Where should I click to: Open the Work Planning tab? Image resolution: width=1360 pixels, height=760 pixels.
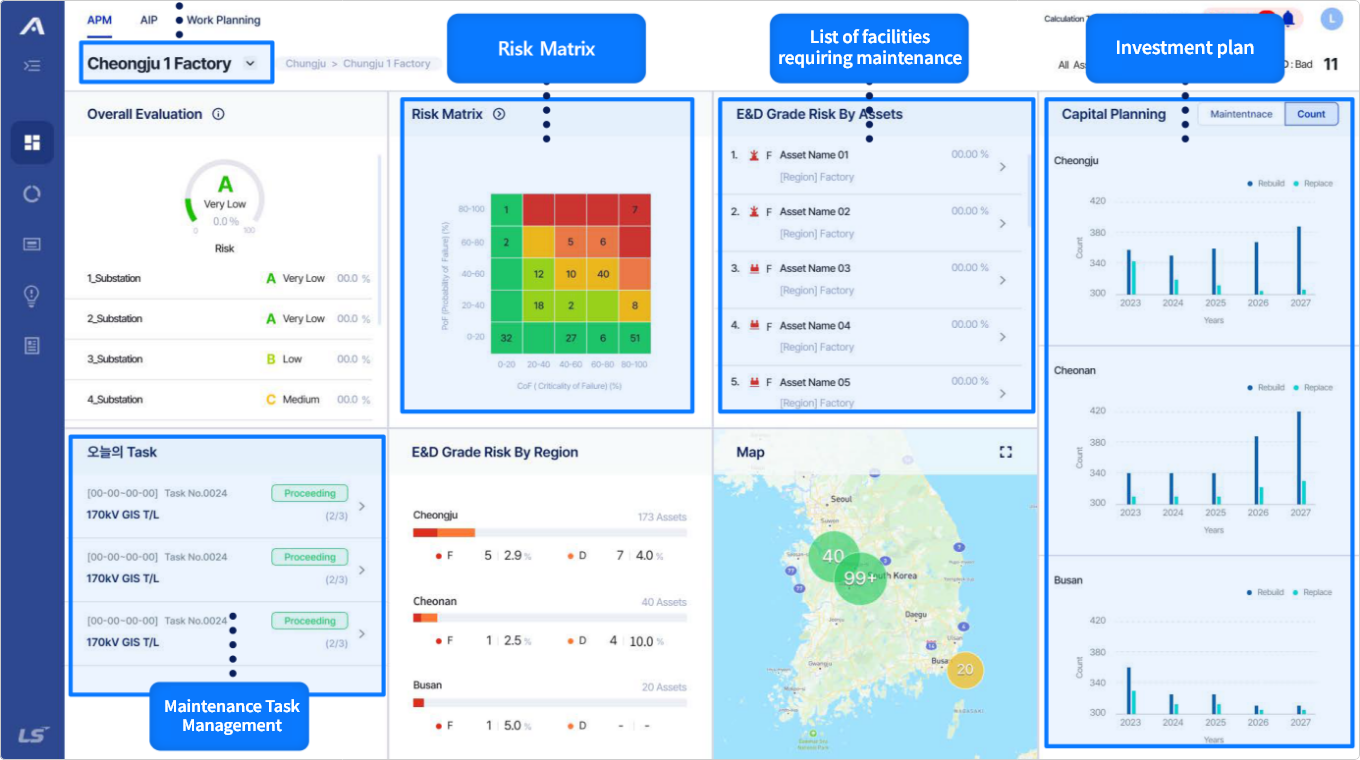coord(223,20)
